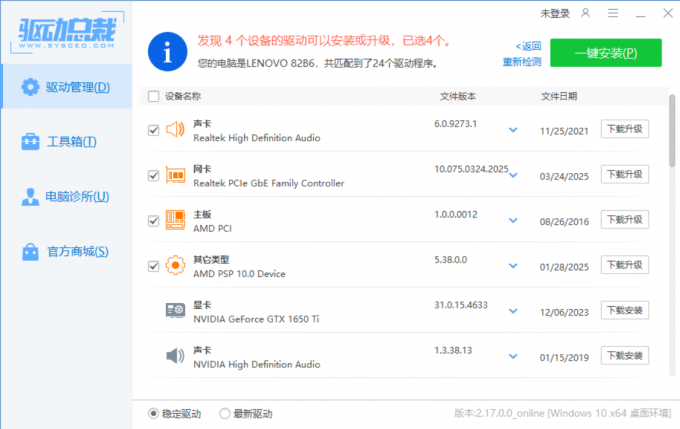The width and height of the screenshot is (680, 429).
Task: Click 下载安装 for NVIDIA GeForce GTX 1650 Ti
Action: pos(624,310)
